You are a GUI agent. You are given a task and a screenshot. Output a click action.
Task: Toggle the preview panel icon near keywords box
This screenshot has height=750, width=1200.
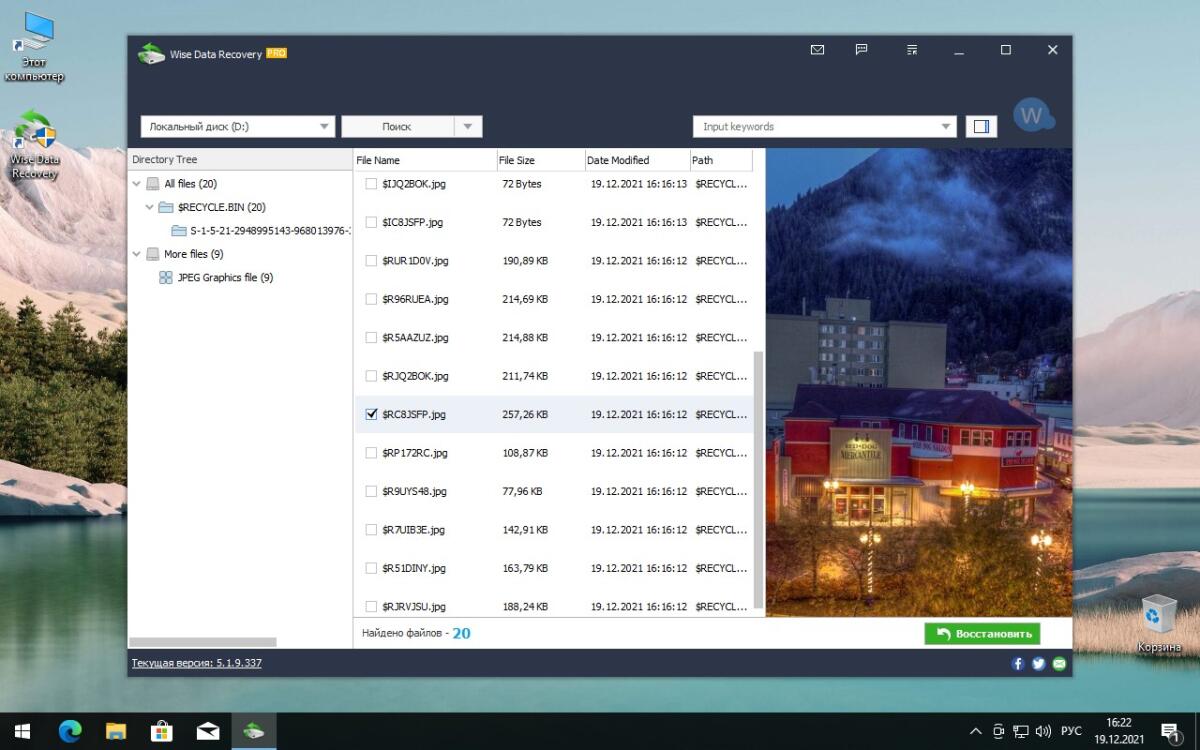981,126
